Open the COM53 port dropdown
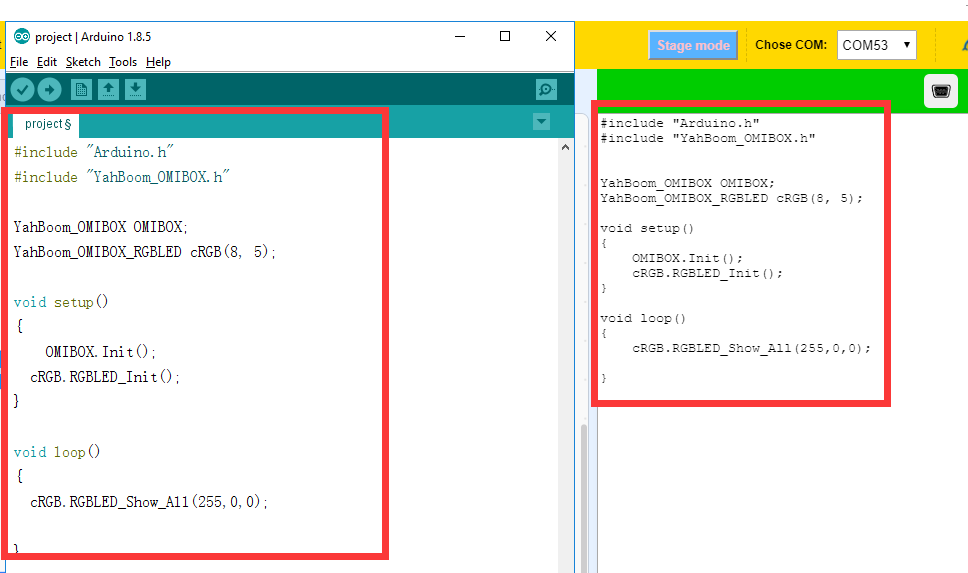968x573 pixels. click(x=877, y=45)
